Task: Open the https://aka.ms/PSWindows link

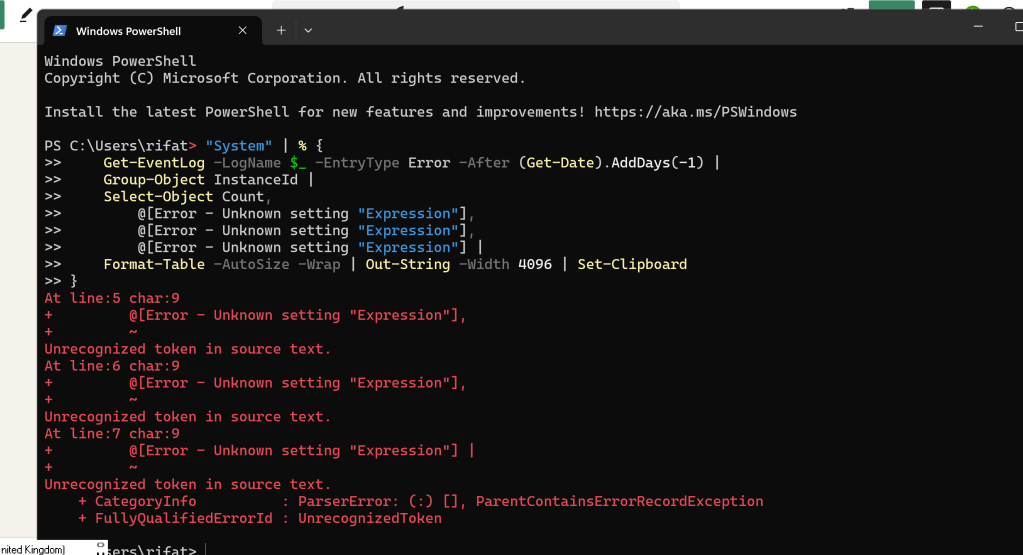Action: coord(695,112)
